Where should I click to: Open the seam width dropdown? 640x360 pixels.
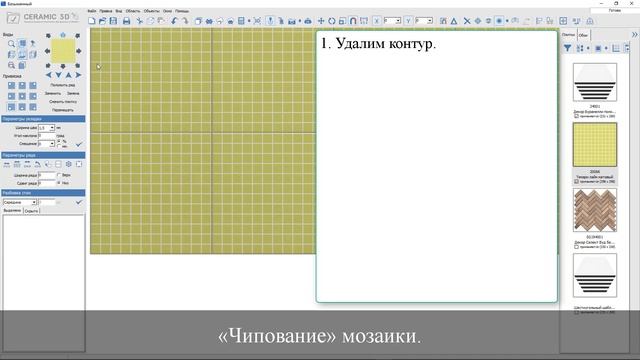coord(52,128)
